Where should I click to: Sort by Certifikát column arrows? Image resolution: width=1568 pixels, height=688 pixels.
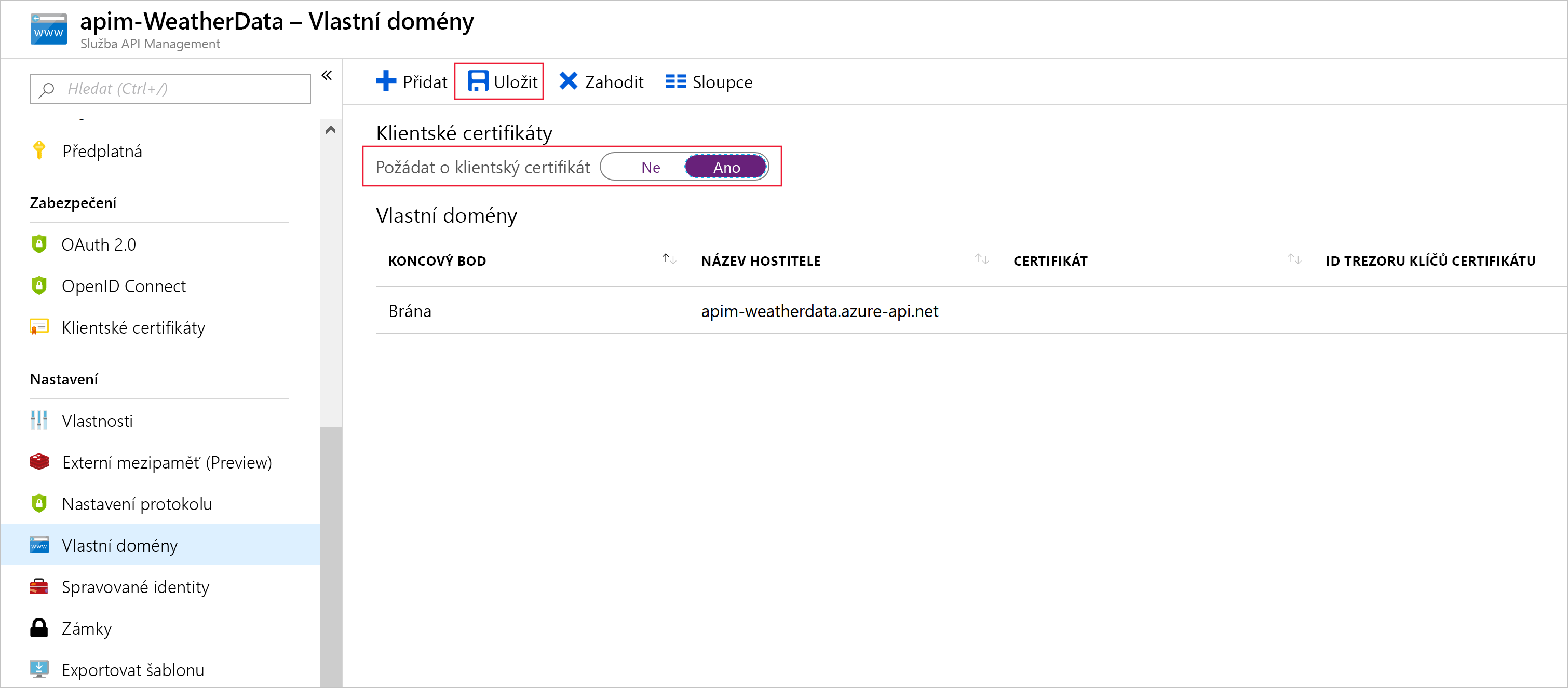(1294, 260)
